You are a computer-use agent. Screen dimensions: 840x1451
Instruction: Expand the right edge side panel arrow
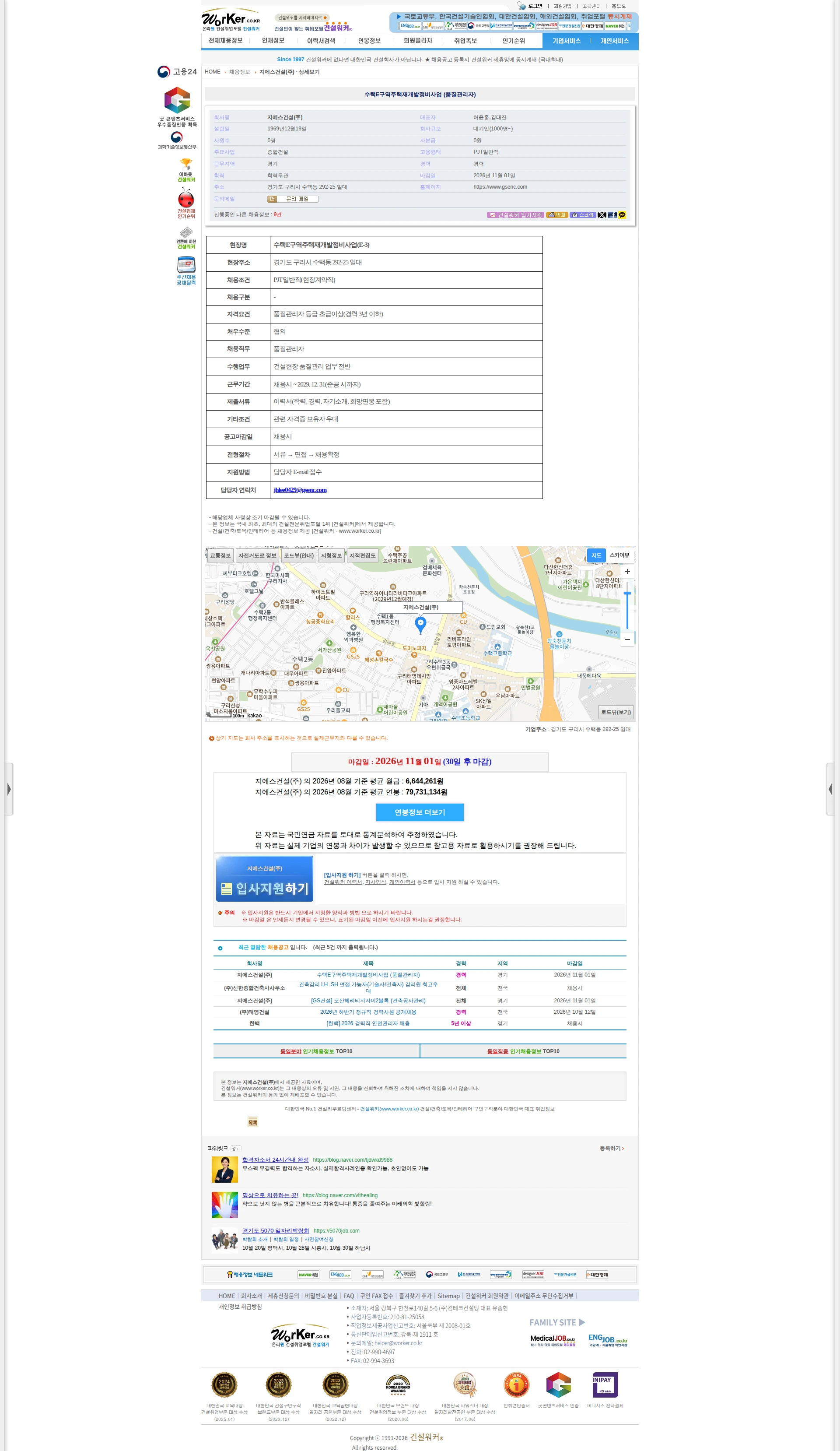coord(831,789)
